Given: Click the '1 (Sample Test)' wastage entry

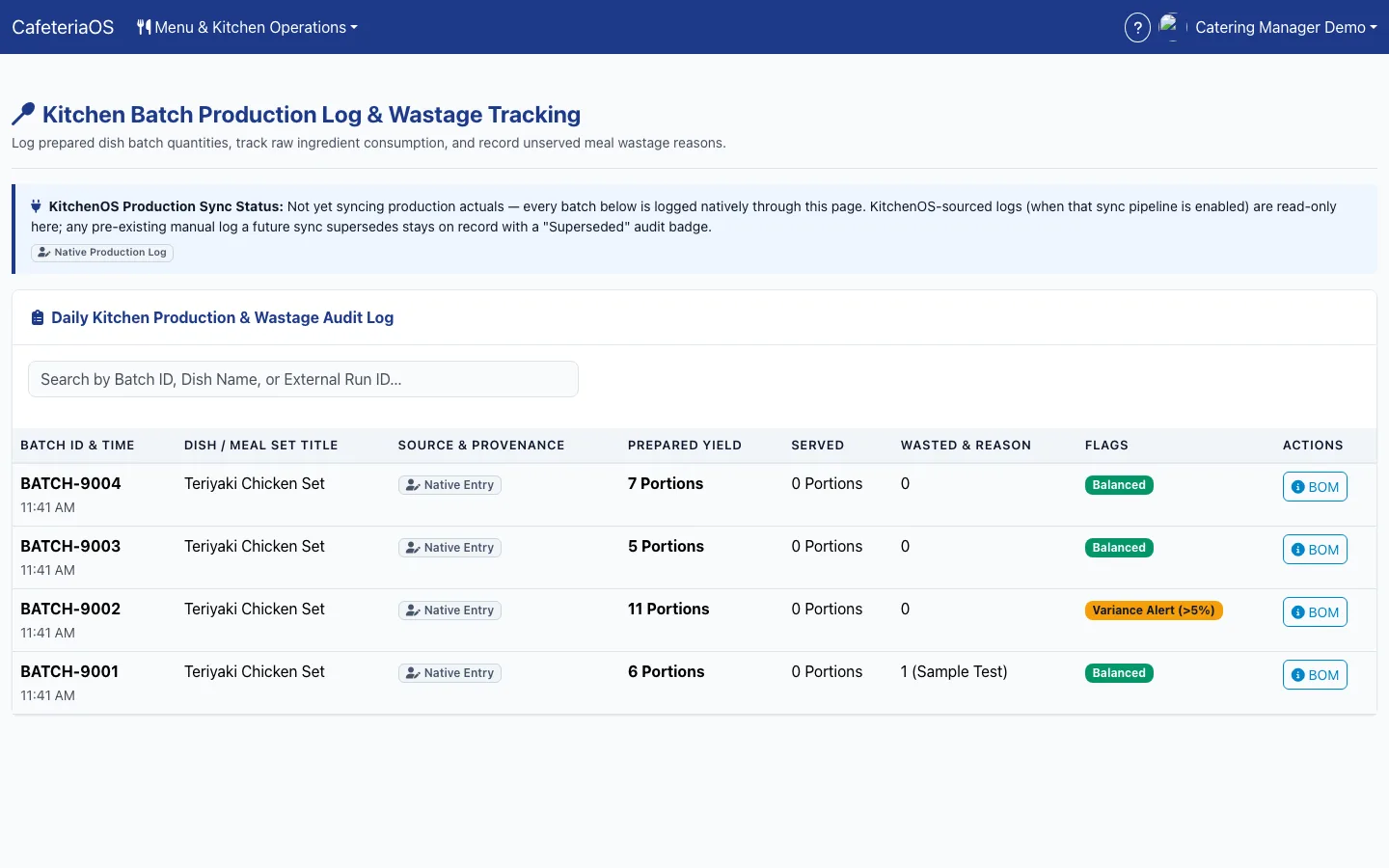Looking at the screenshot, I should pos(954,672).
